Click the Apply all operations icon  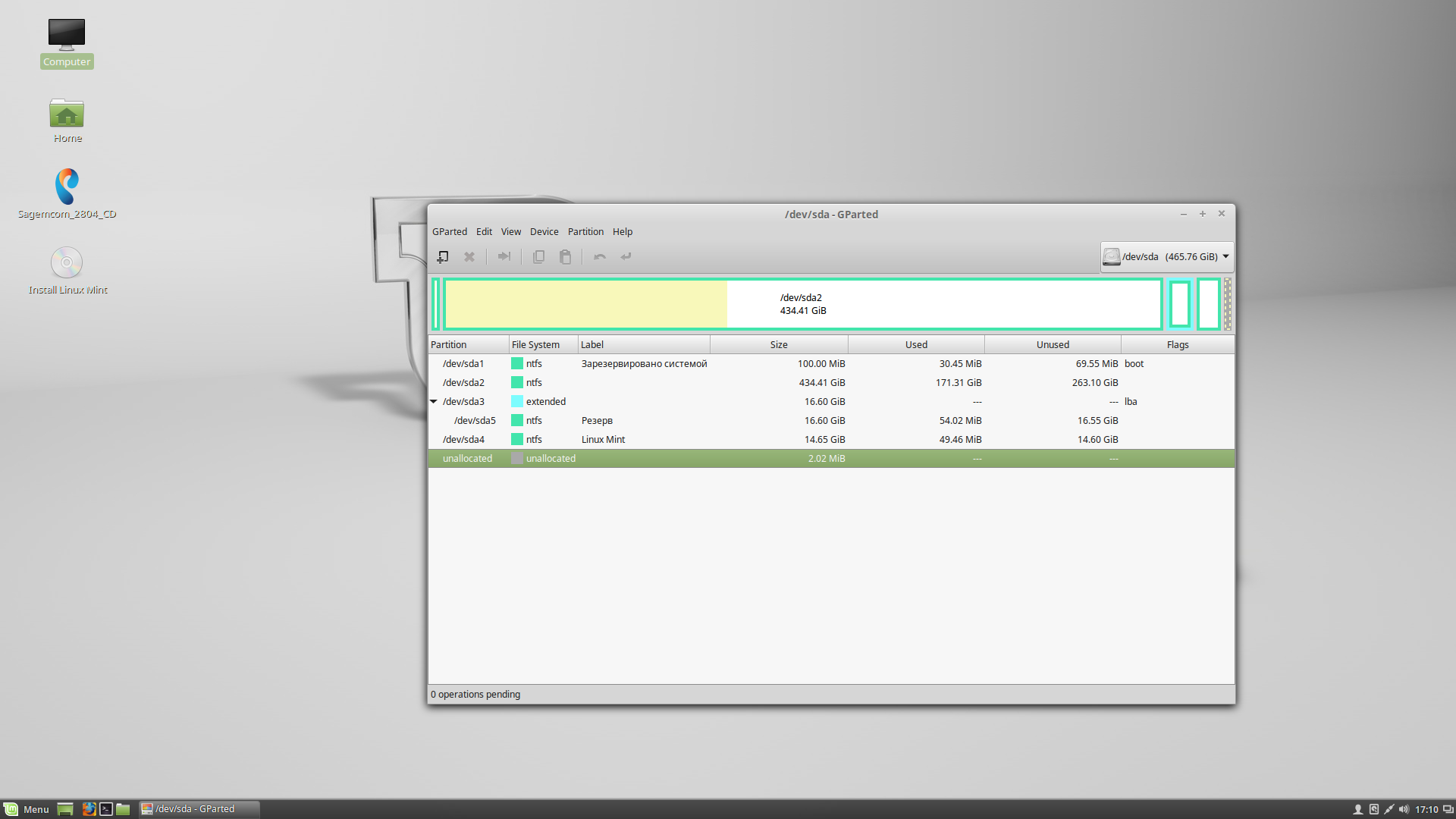click(x=626, y=257)
